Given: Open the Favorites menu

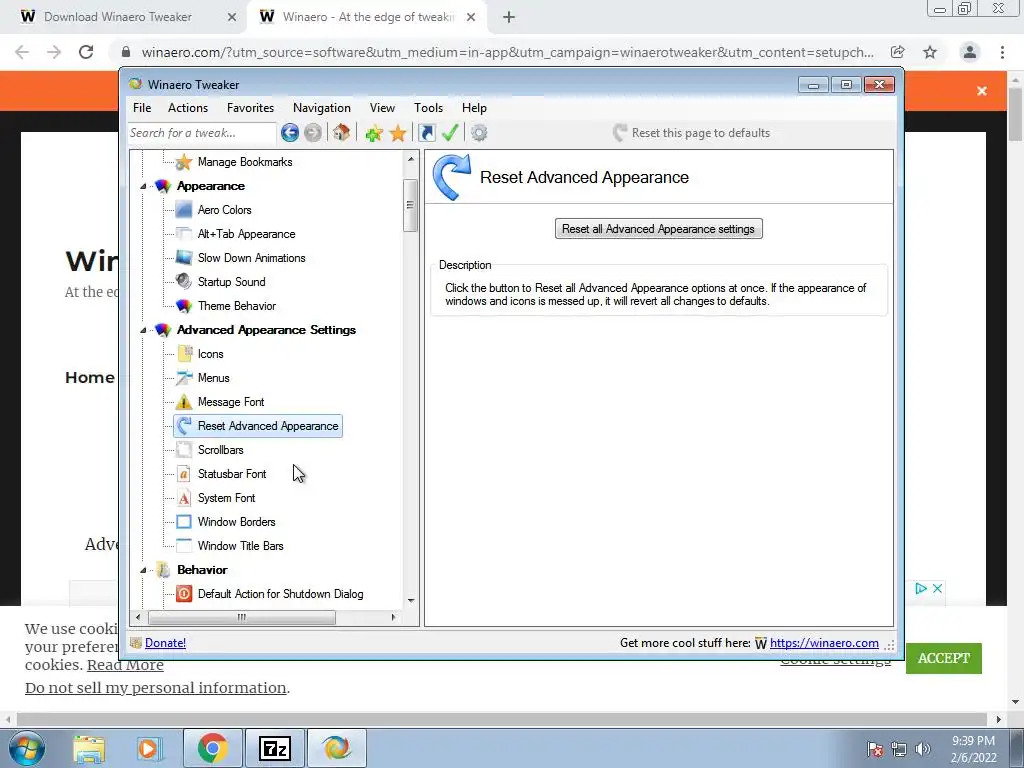Looking at the screenshot, I should coord(250,108).
